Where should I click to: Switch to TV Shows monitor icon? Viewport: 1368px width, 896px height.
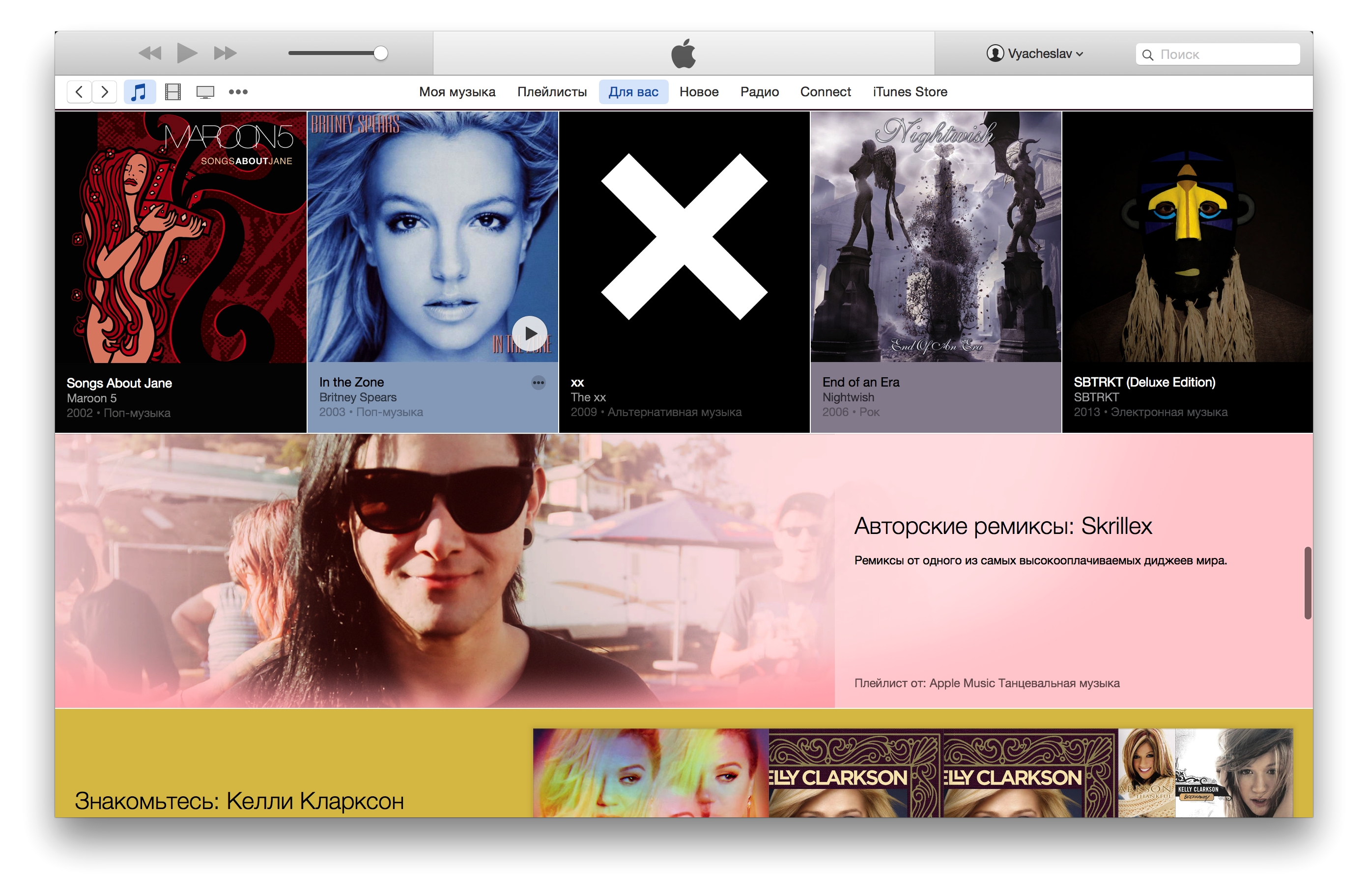click(205, 92)
